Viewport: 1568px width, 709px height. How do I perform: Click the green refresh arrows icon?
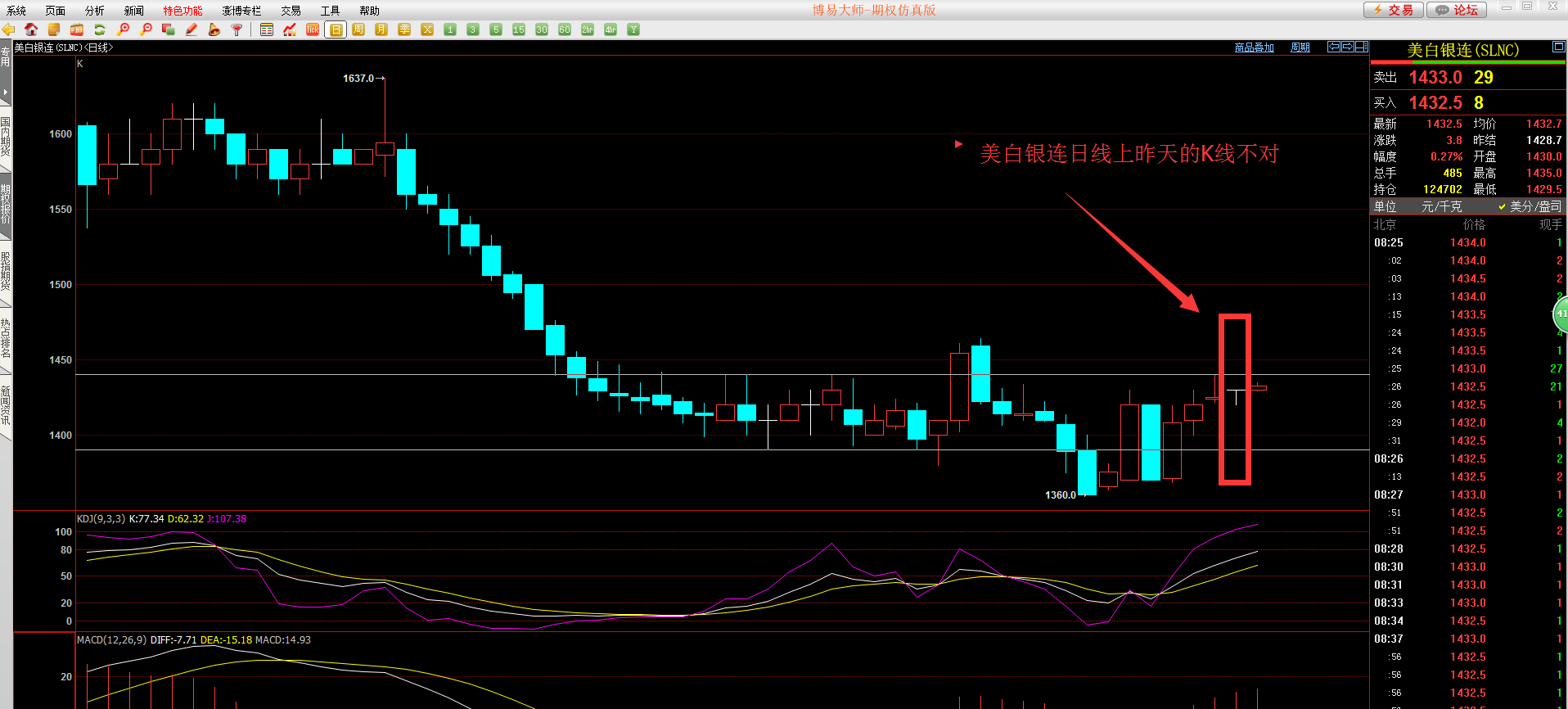point(100,29)
